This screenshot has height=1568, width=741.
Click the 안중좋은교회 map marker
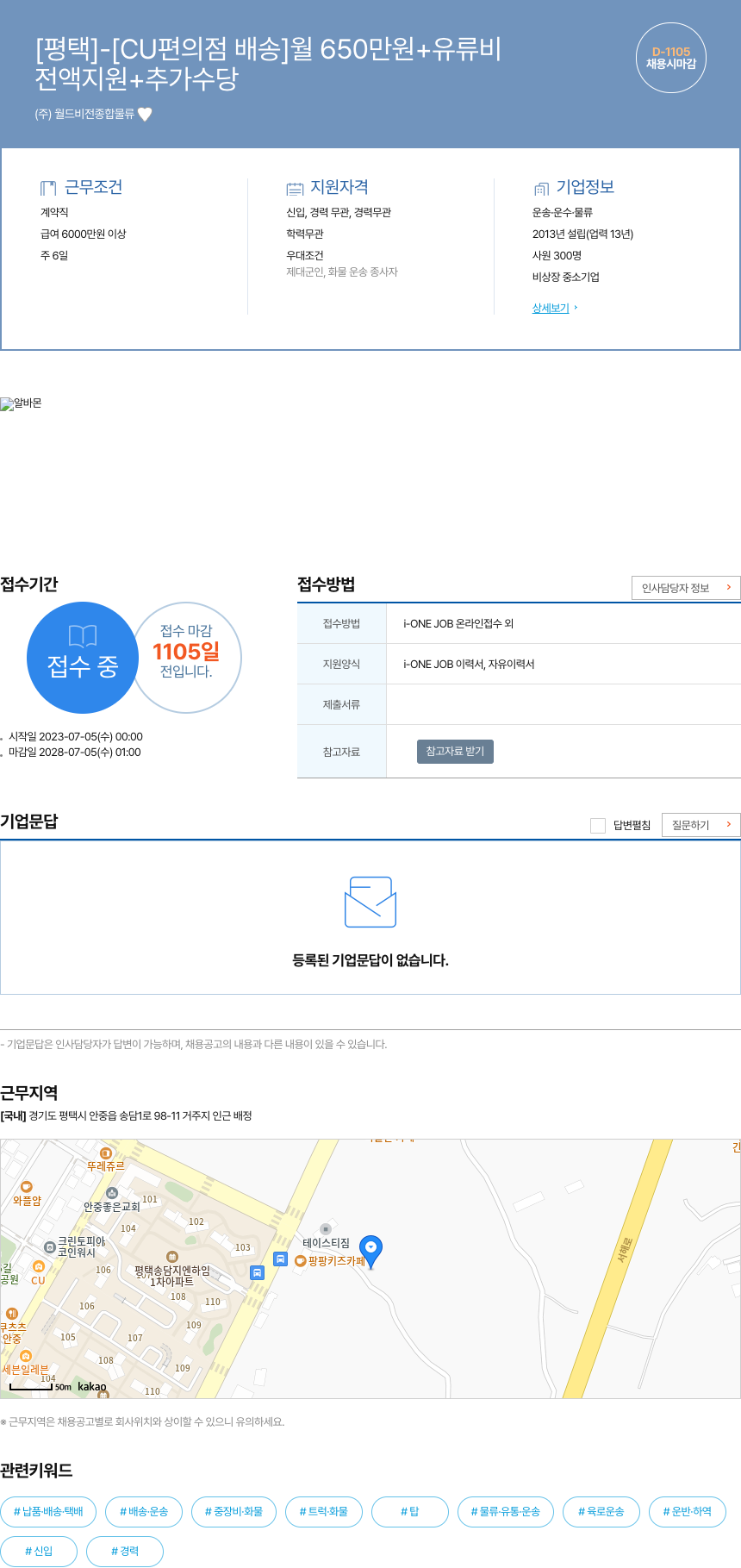(x=111, y=1193)
